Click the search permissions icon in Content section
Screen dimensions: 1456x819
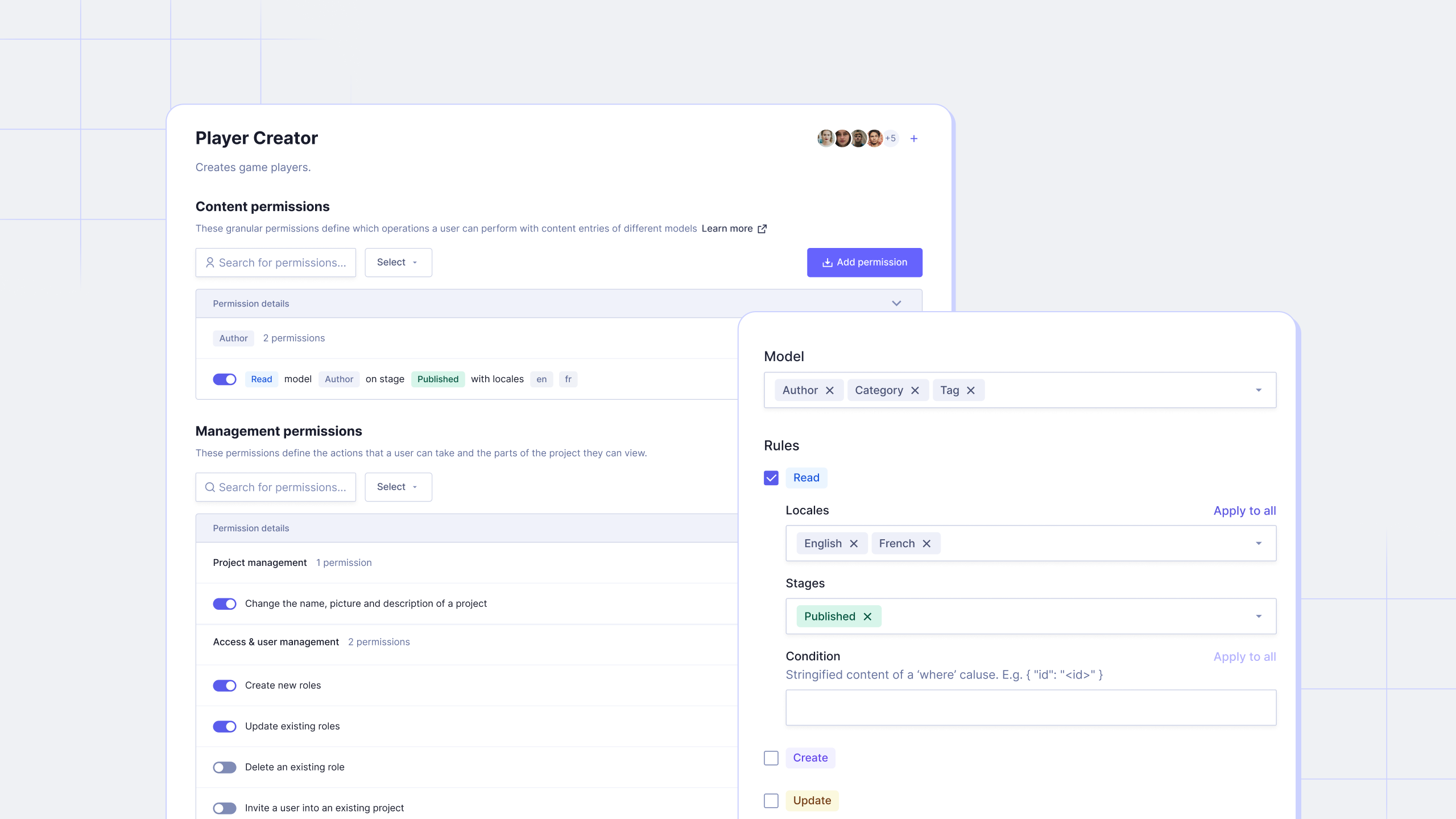210,262
